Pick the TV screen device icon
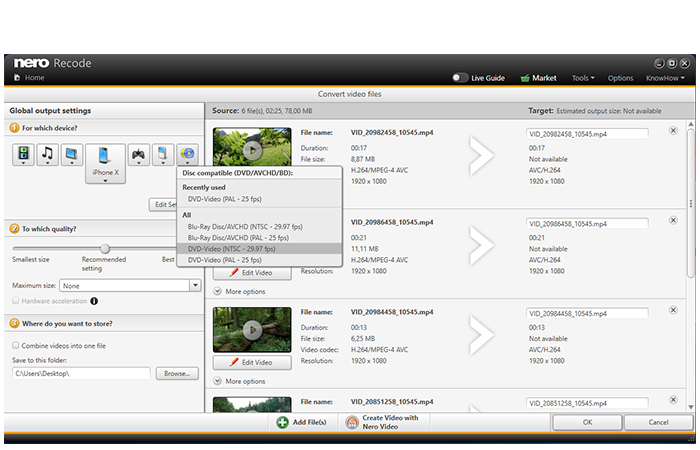This screenshot has width=700, height=450. pos(71,155)
